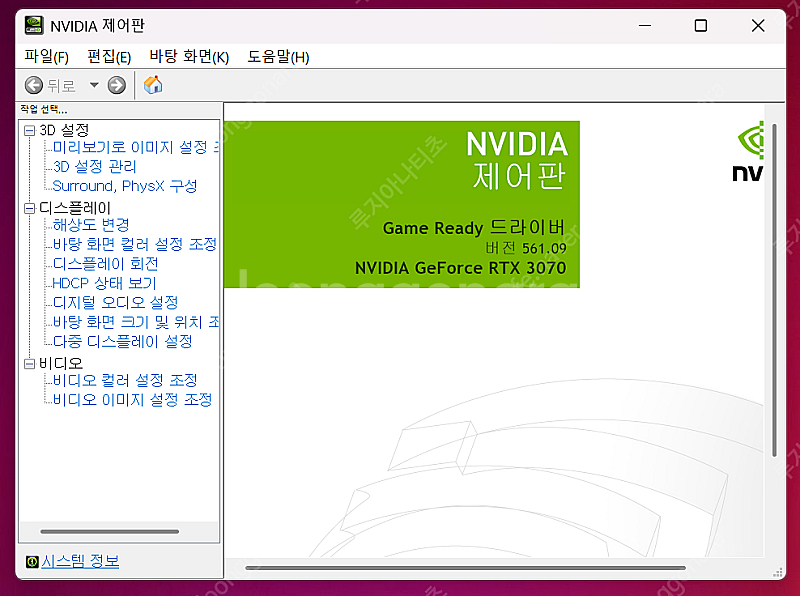Select HDCP 상태 보기
Screen dimensions: 800x596
coord(105,283)
